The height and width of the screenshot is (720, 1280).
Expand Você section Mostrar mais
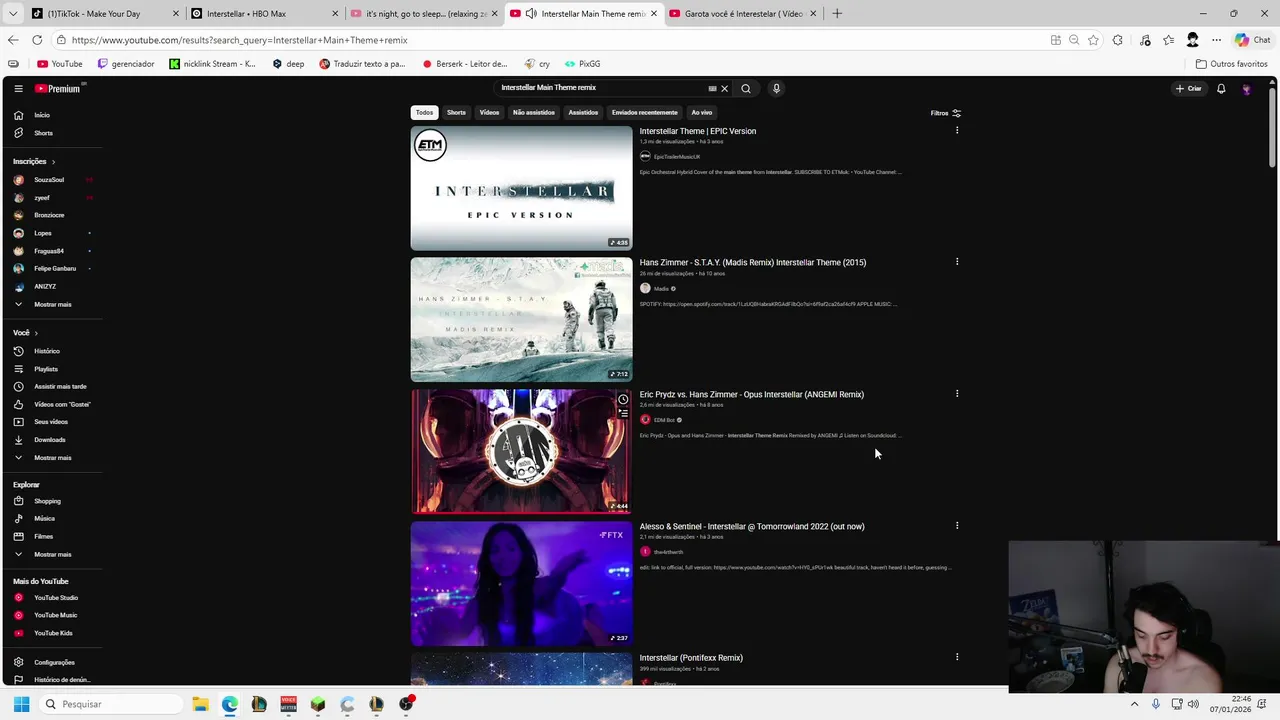pyautogui.click(x=51, y=457)
